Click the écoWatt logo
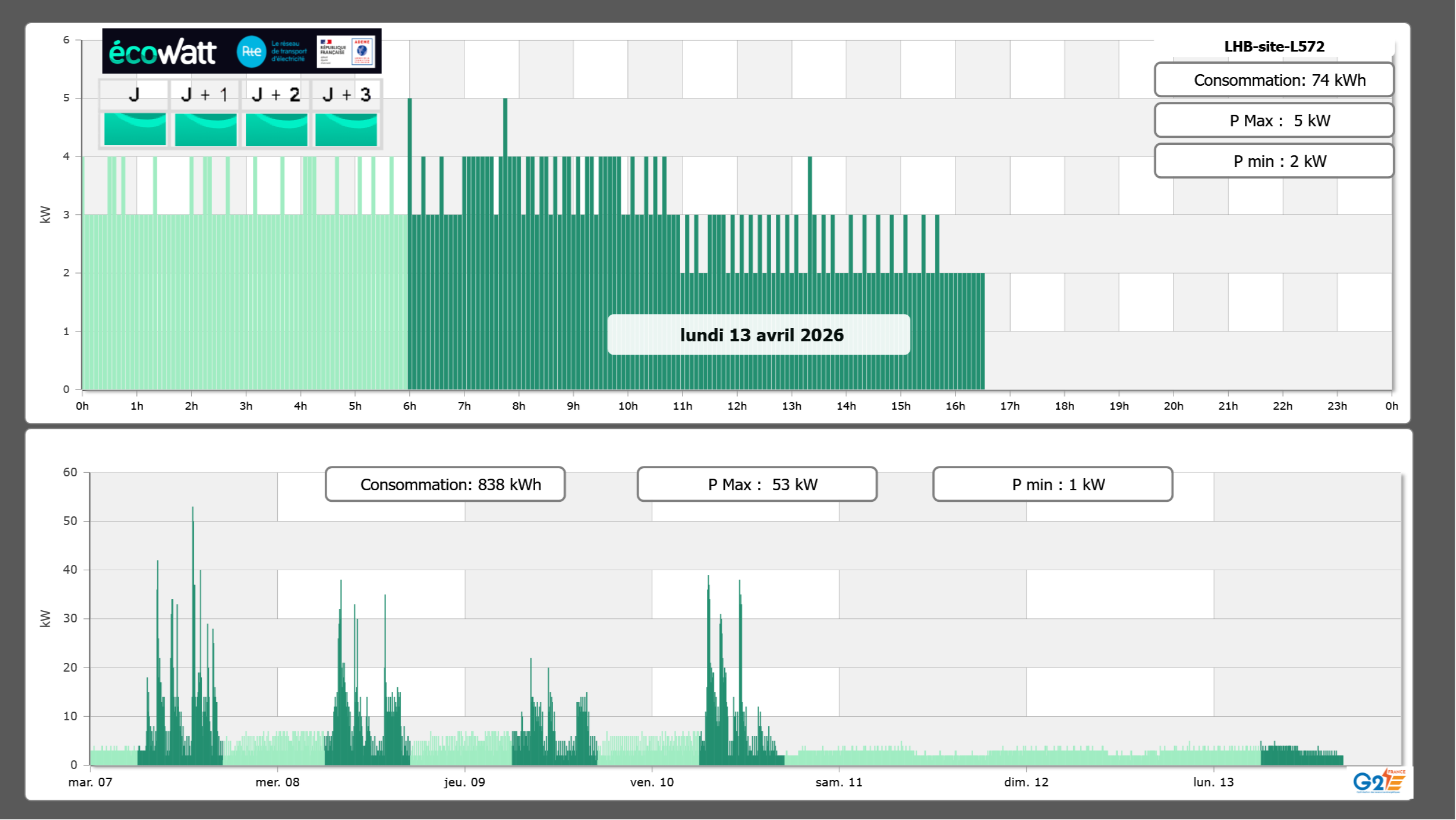Viewport: 1456px width, 820px height. [162, 52]
